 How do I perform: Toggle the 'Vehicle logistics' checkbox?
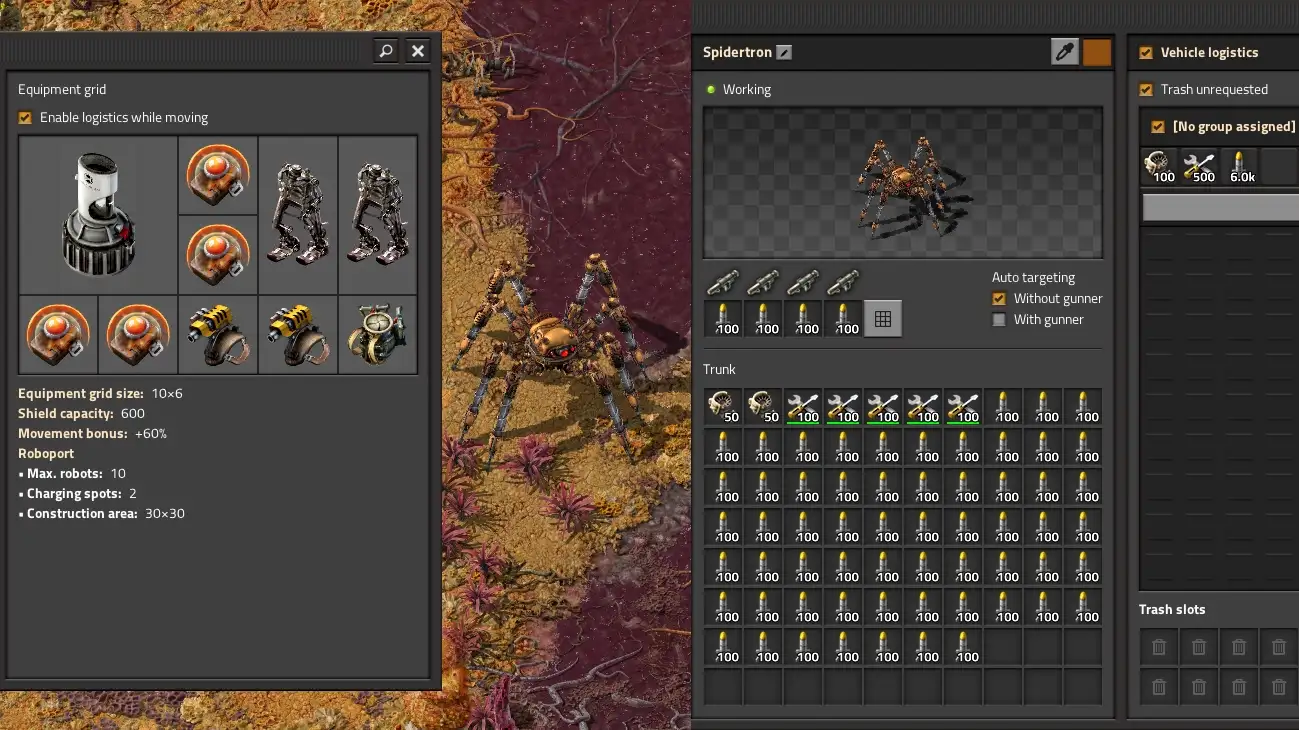click(1145, 52)
